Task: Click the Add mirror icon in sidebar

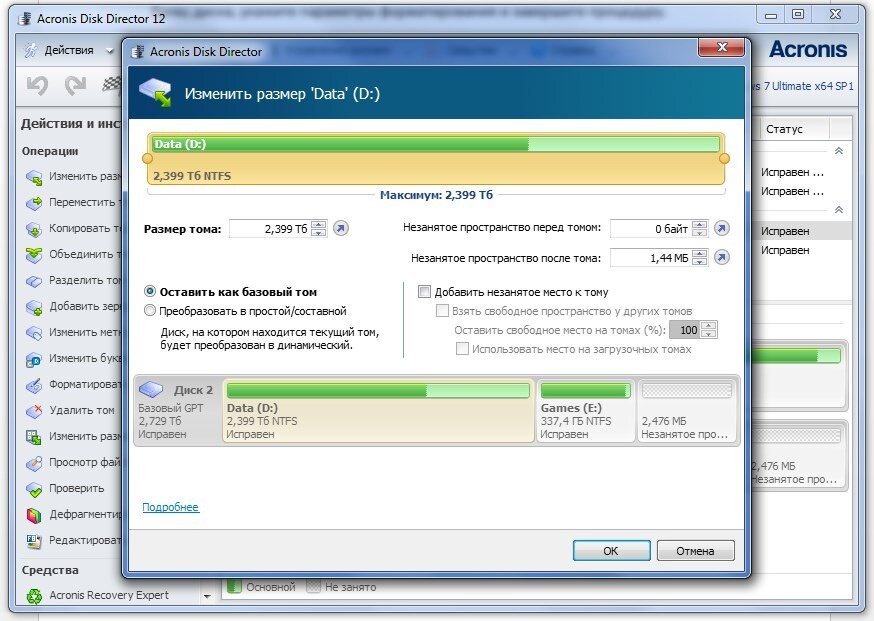Action: (x=34, y=307)
